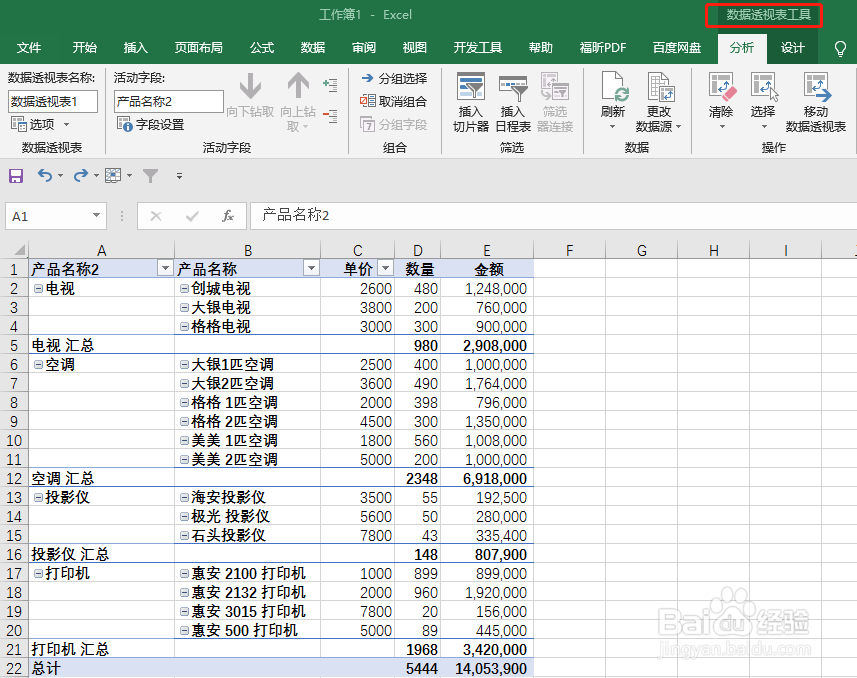The height and width of the screenshot is (678, 857).
Task: Switch to the 开始 (Home) tab
Action: 85,48
